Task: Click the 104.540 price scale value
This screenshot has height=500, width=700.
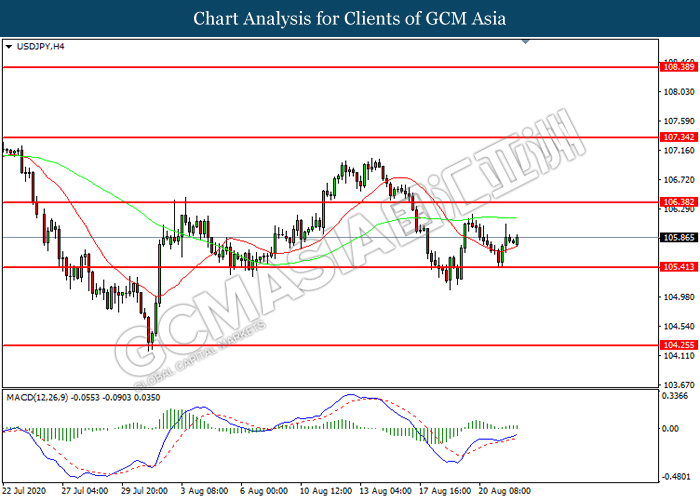Action: pos(679,326)
